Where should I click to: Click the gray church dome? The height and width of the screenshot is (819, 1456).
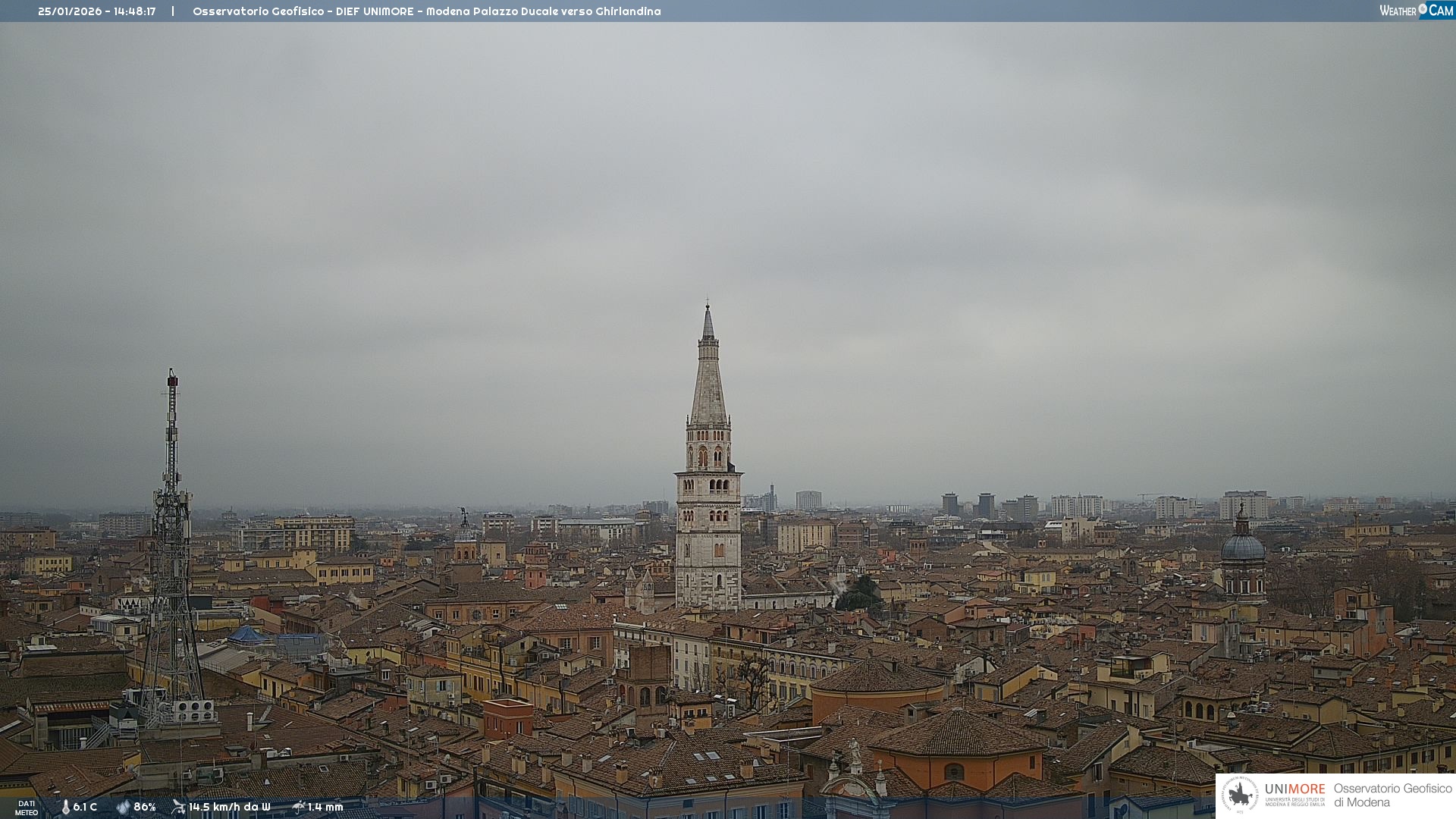1242,546
